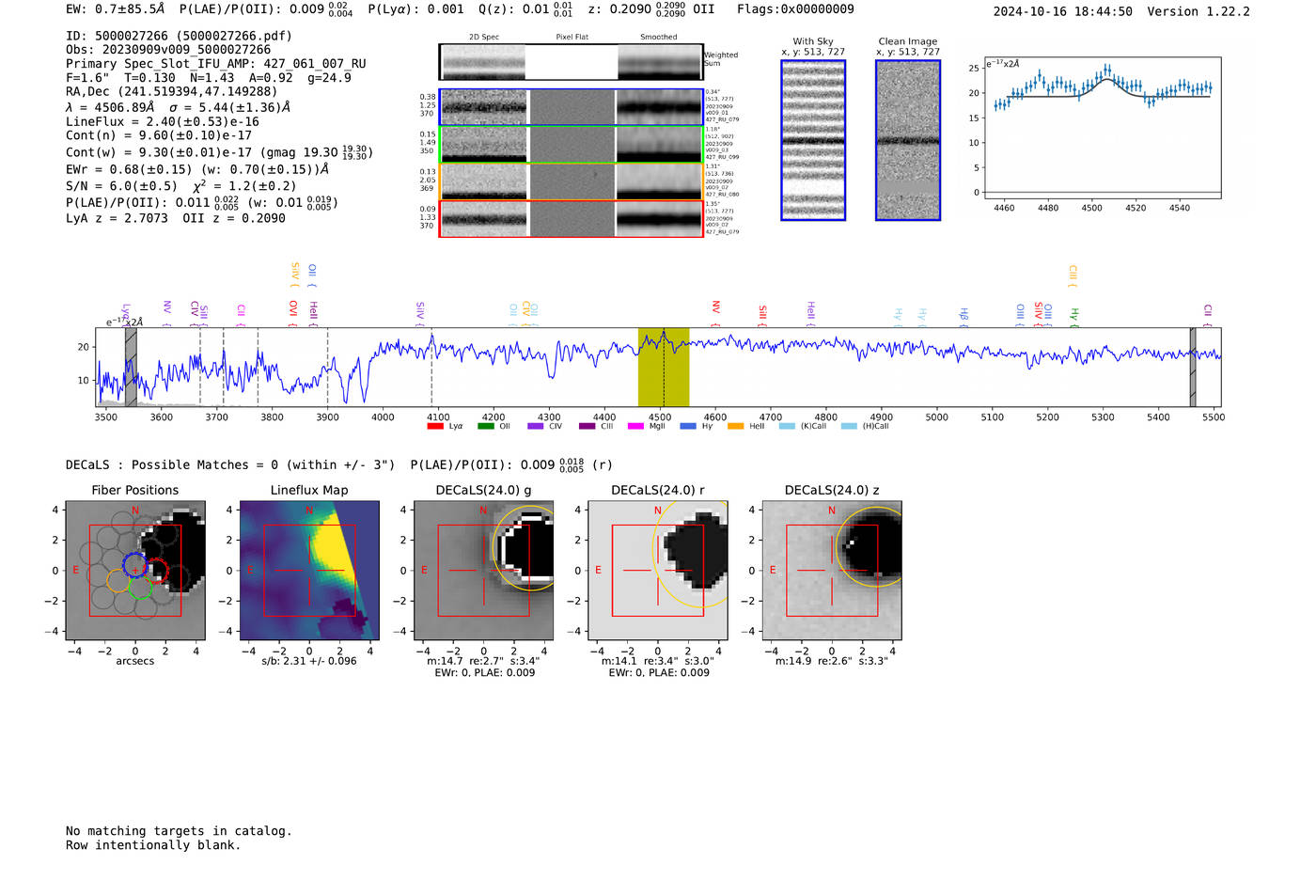
Task: Click 'Row intentionally blank.' text
Action: click(x=153, y=845)
